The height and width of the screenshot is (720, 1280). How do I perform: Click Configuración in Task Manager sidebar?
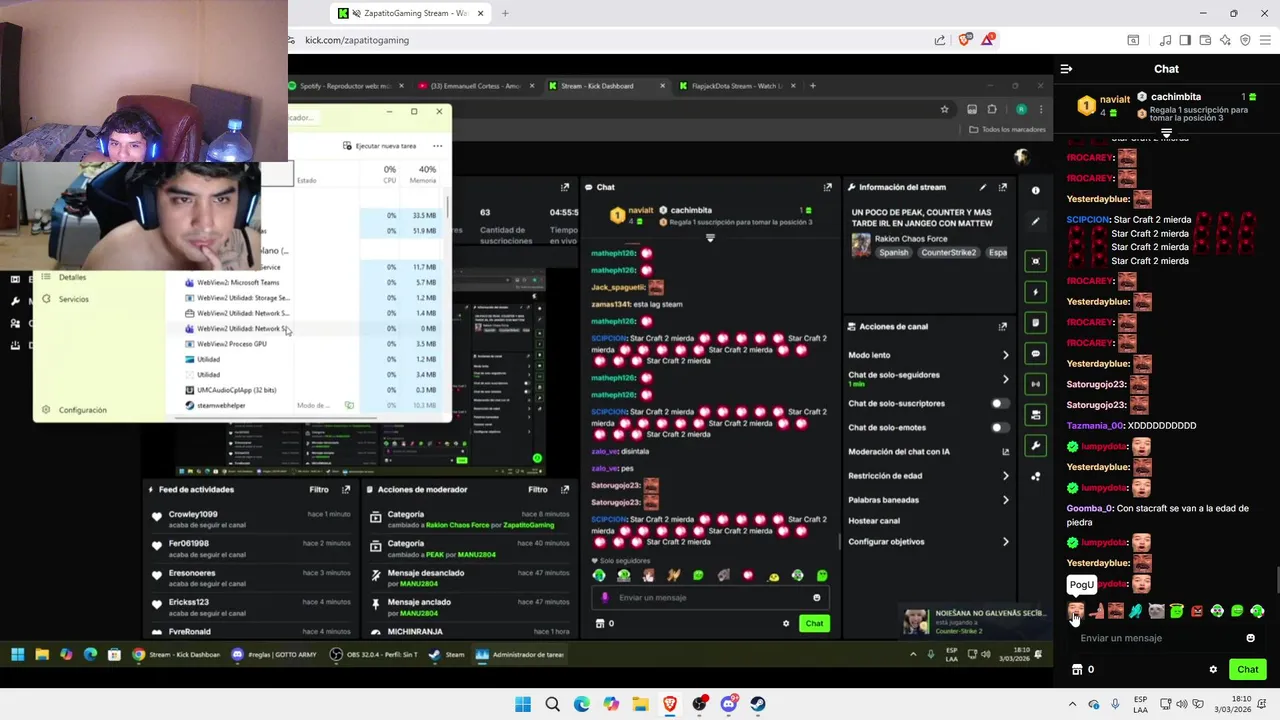(82, 410)
